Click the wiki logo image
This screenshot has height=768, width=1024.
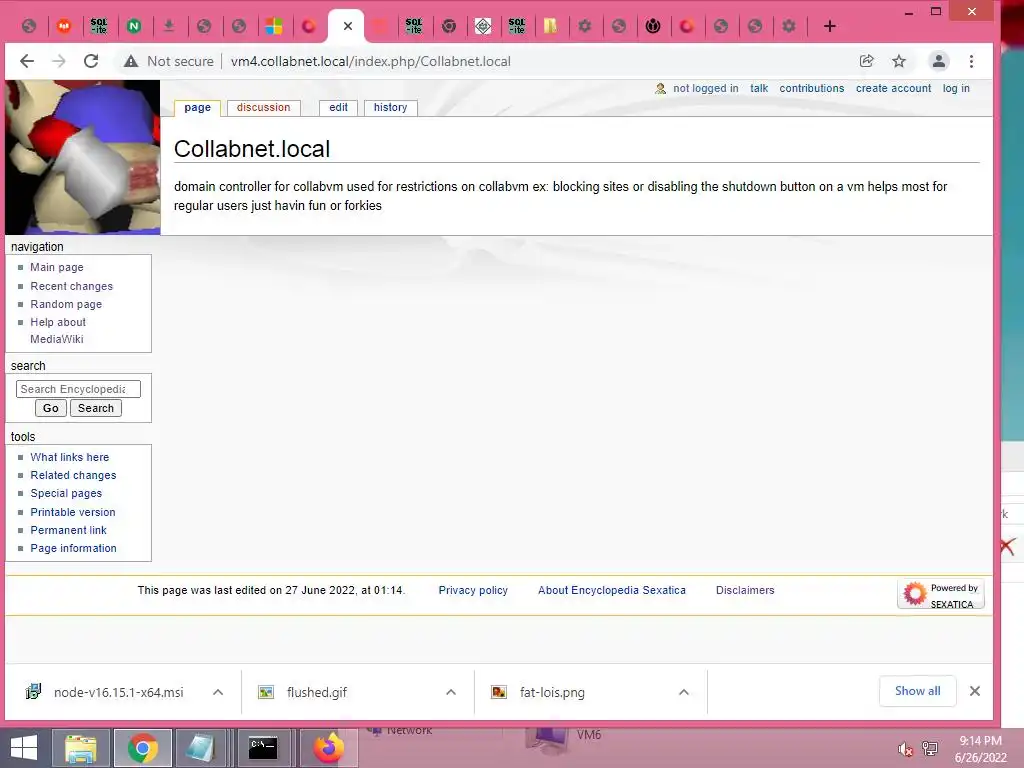(82, 157)
